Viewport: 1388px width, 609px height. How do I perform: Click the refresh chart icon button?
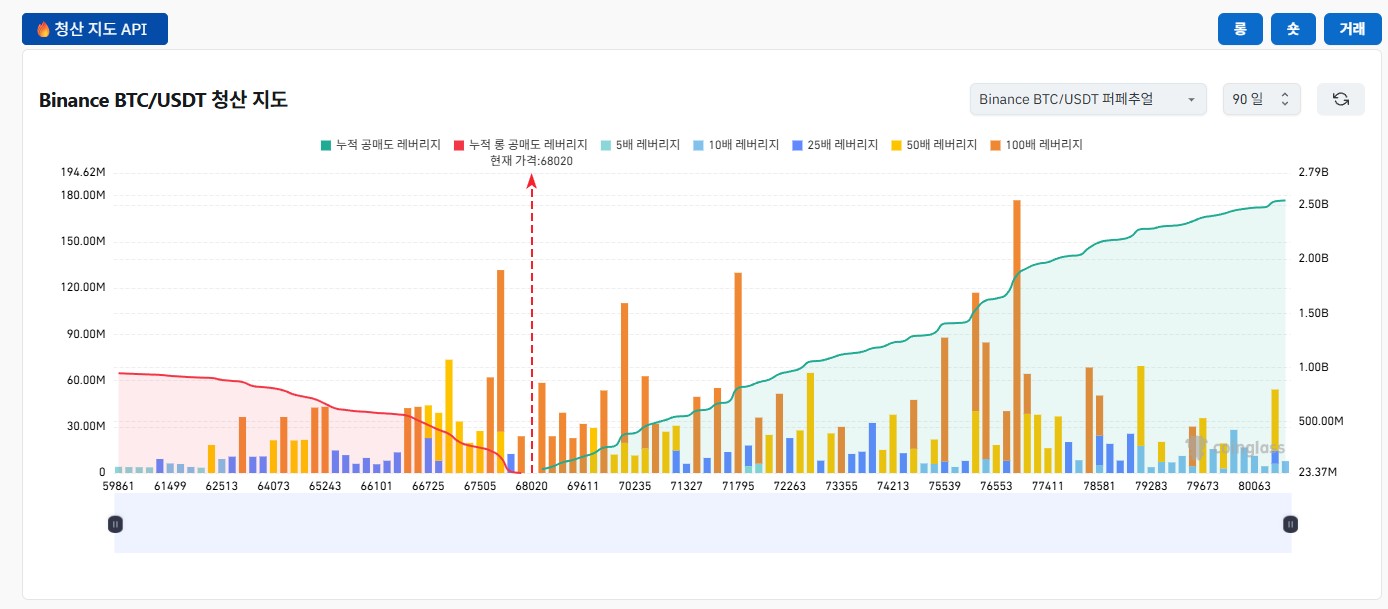coord(1341,99)
